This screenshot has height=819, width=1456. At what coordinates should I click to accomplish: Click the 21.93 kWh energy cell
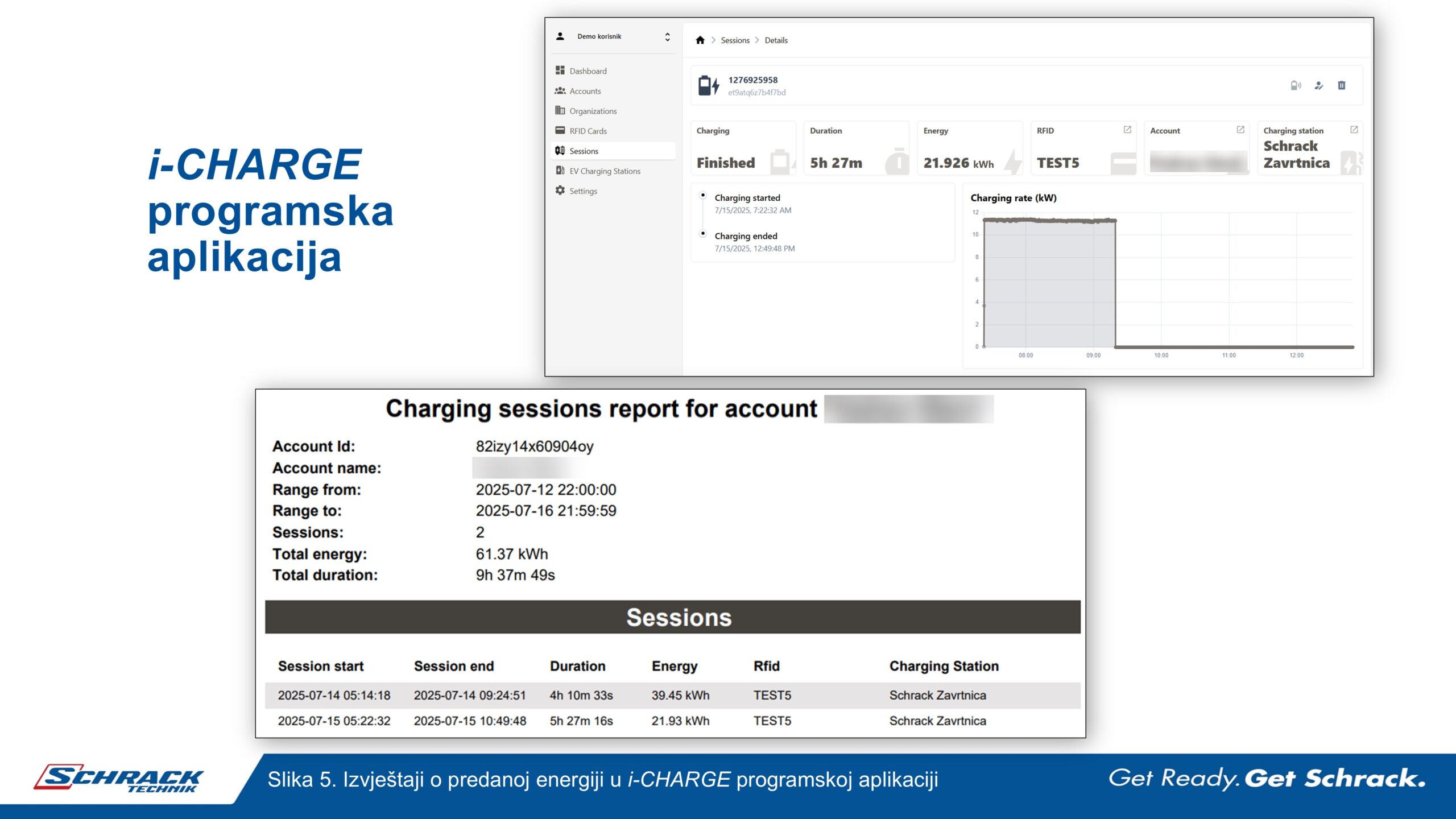[x=680, y=721]
